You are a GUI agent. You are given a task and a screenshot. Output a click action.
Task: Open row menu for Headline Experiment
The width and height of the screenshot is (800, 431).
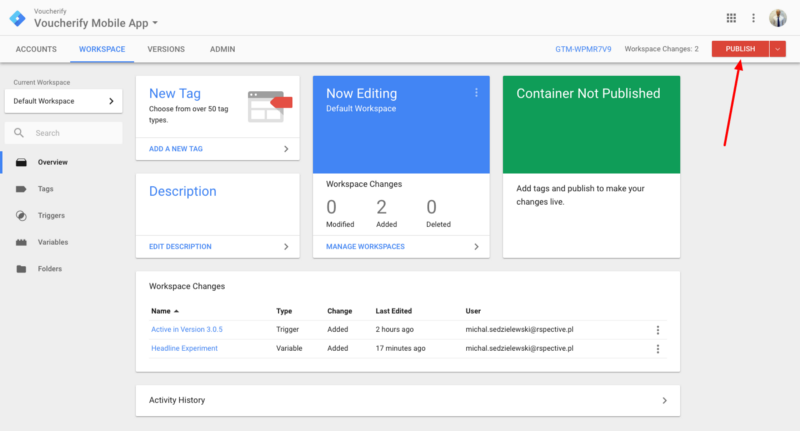pyautogui.click(x=658, y=349)
